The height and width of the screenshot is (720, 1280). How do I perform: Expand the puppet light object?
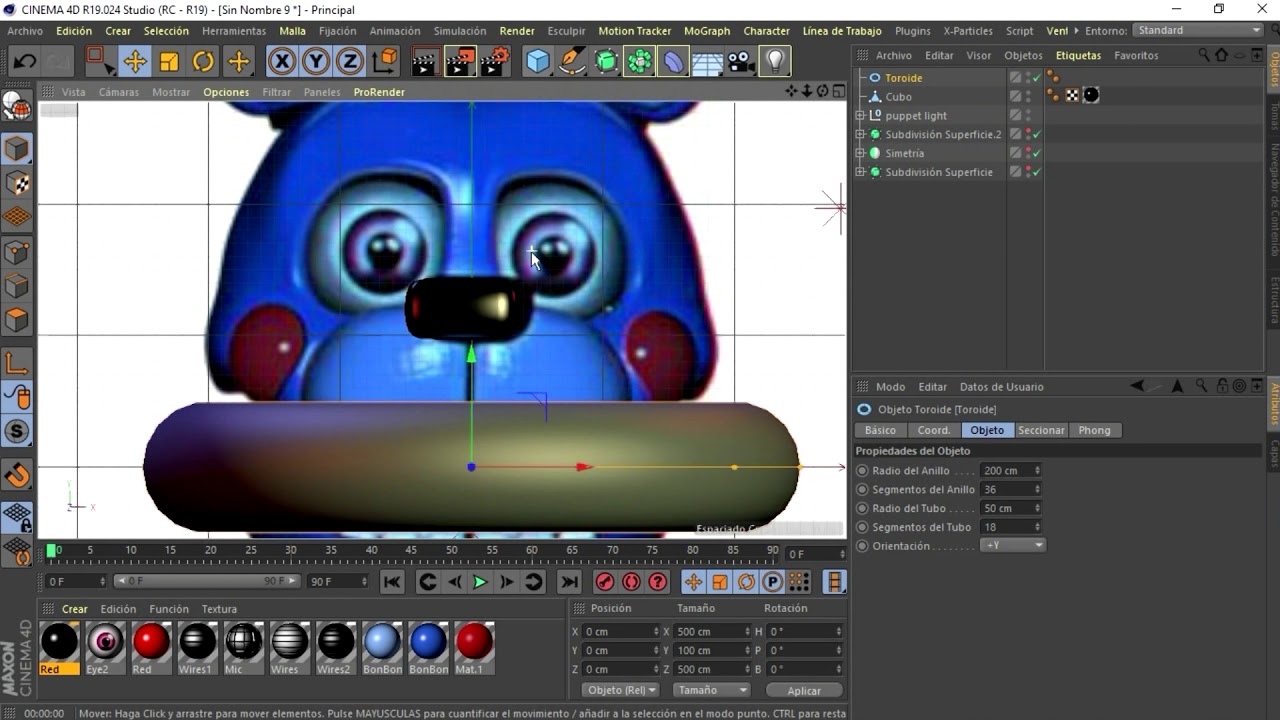tap(860, 116)
